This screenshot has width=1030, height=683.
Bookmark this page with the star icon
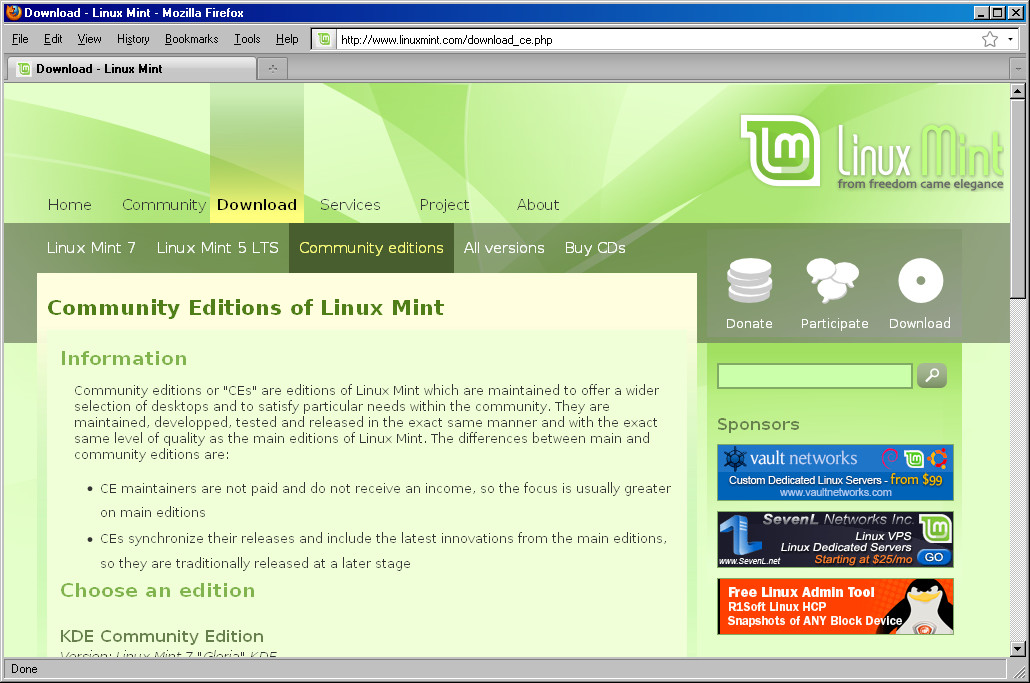point(990,39)
